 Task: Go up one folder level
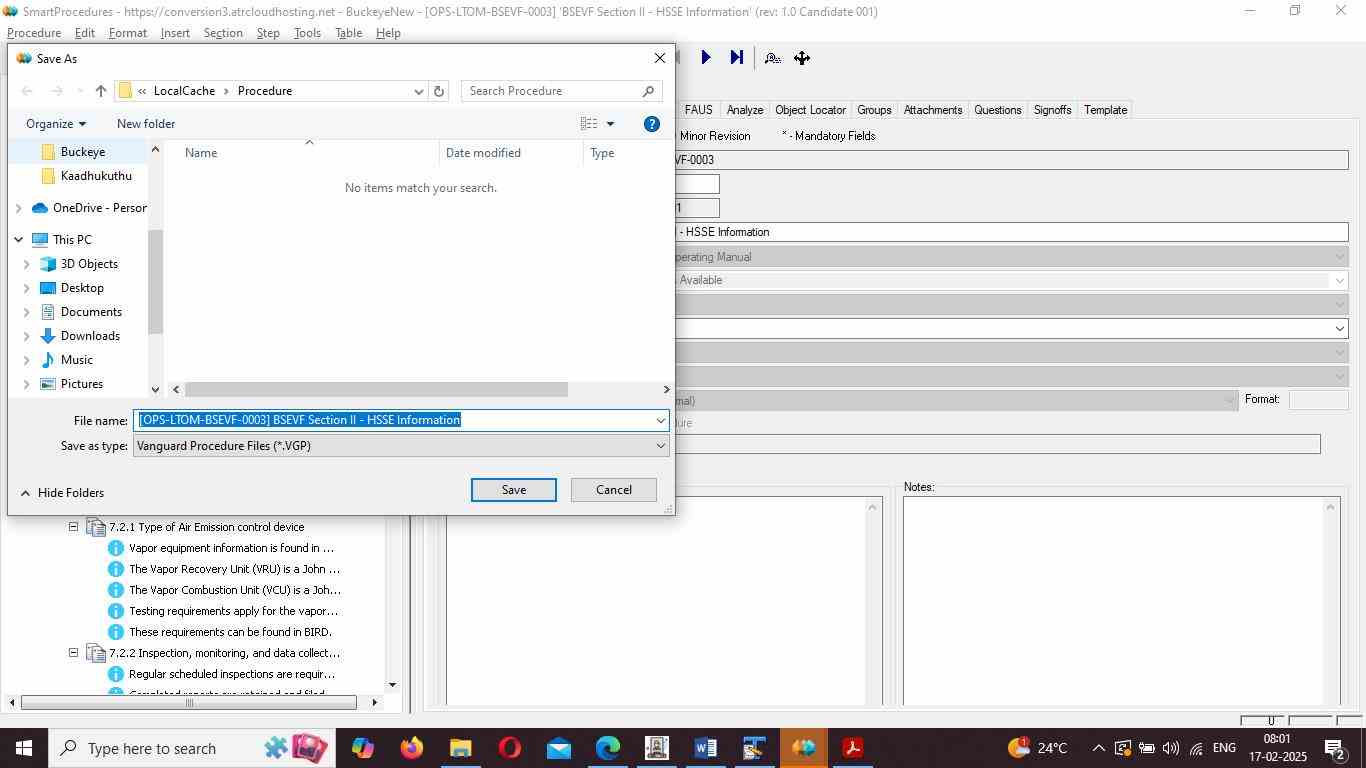click(x=101, y=91)
